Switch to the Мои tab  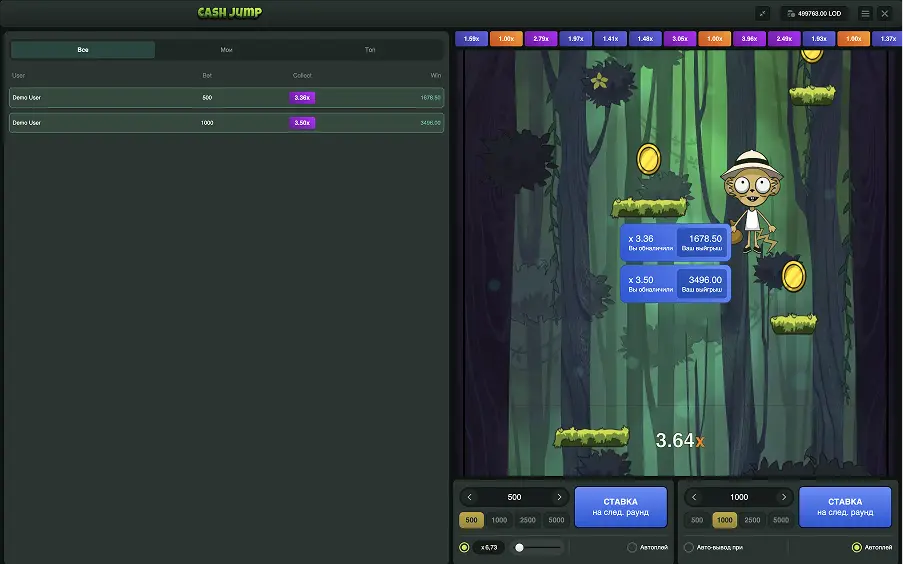click(x=227, y=49)
